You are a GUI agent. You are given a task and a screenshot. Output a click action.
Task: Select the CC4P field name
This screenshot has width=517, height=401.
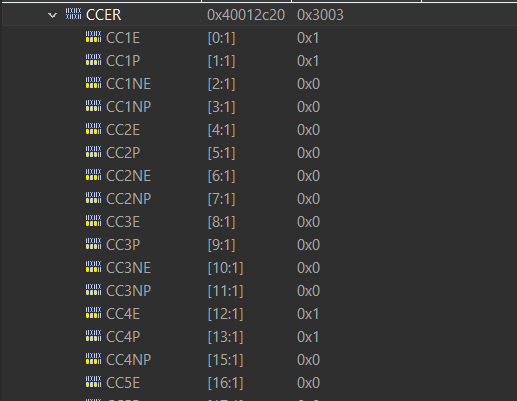pos(123,337)
